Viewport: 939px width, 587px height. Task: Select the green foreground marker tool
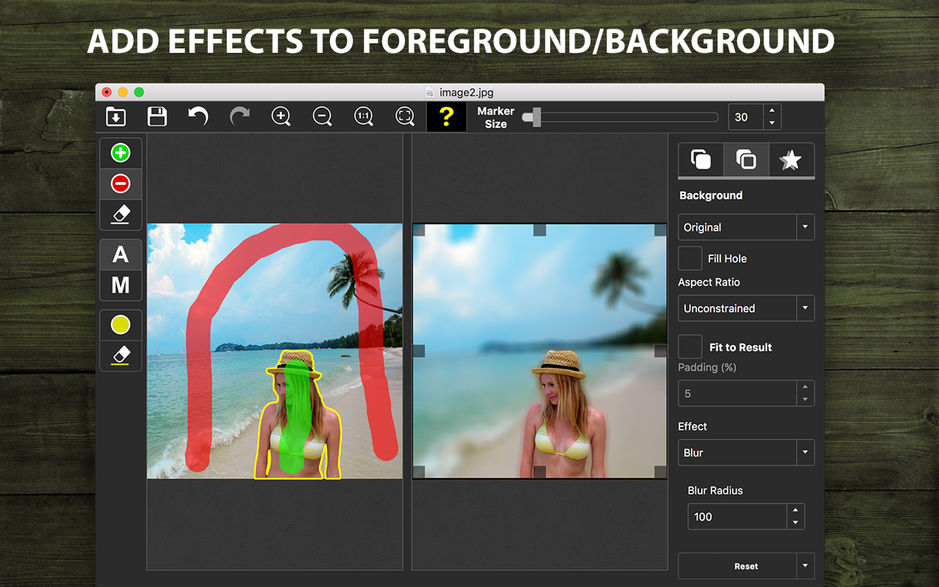(120, 152)
